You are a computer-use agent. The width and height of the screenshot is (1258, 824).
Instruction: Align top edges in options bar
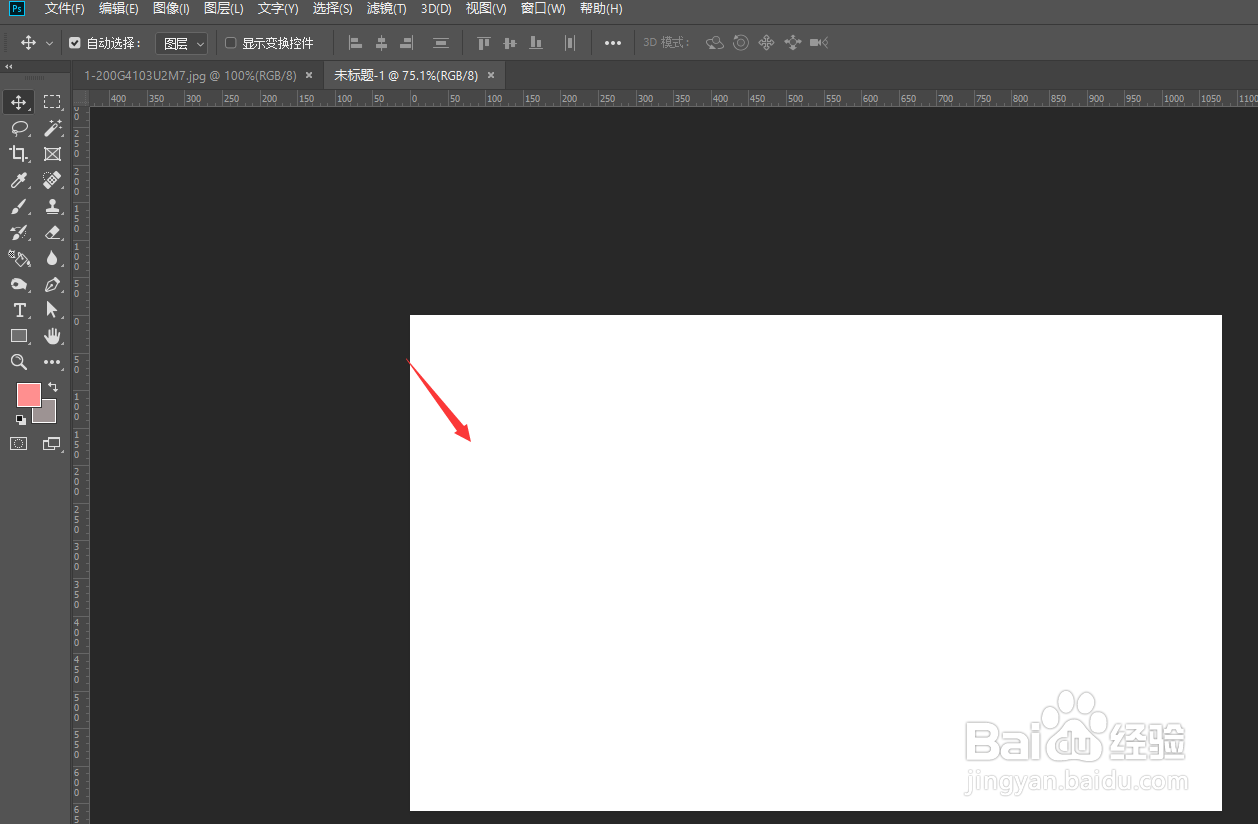pos(484,43)
